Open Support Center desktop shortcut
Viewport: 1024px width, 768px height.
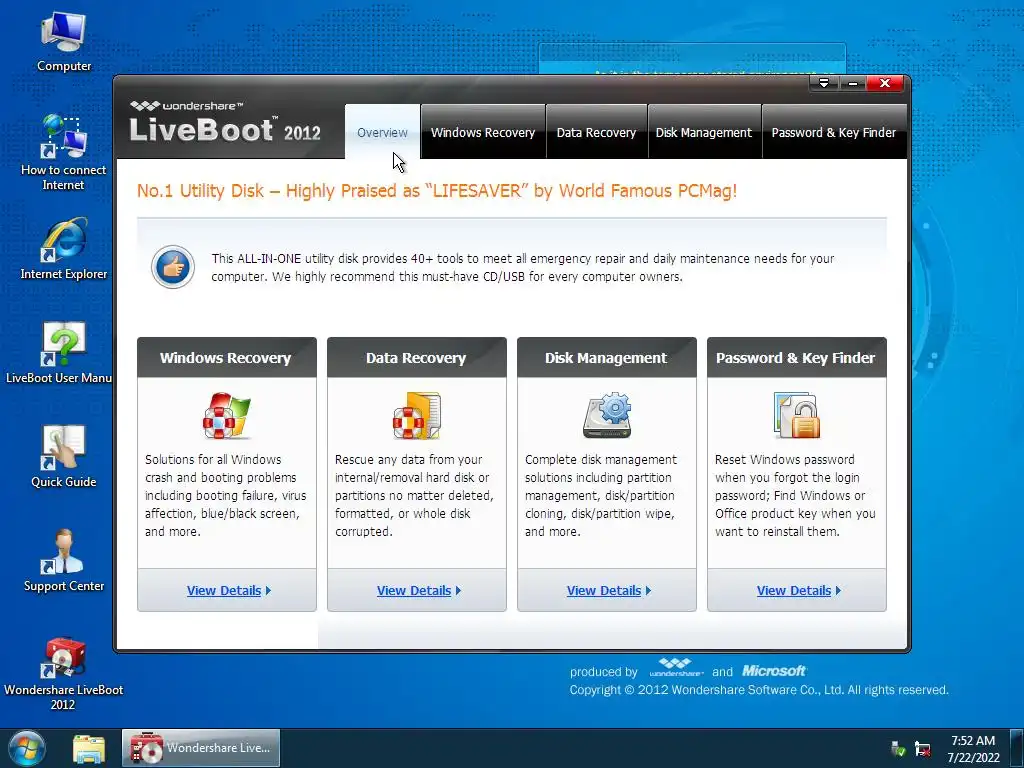click(63, 560)
